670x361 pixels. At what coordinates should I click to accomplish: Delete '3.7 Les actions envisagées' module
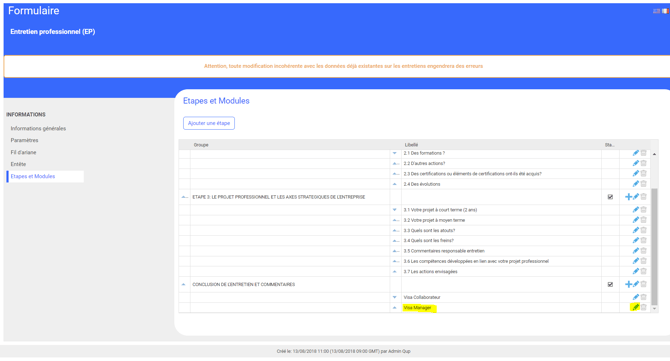[x=644, y=271]
